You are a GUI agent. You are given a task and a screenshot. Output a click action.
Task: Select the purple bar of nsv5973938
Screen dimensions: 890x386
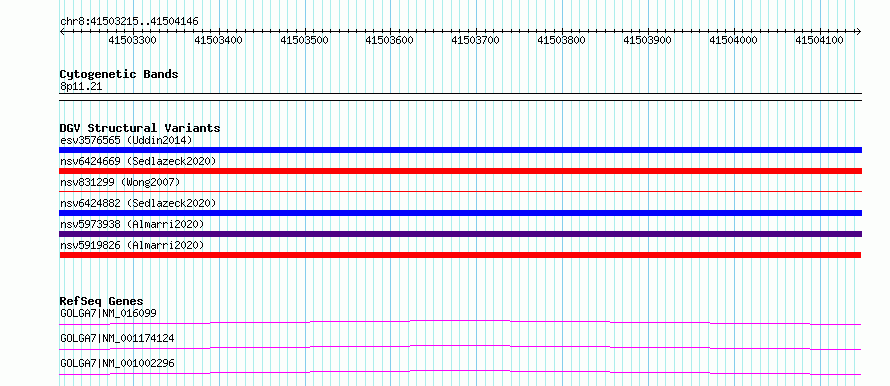pos(460,234)
